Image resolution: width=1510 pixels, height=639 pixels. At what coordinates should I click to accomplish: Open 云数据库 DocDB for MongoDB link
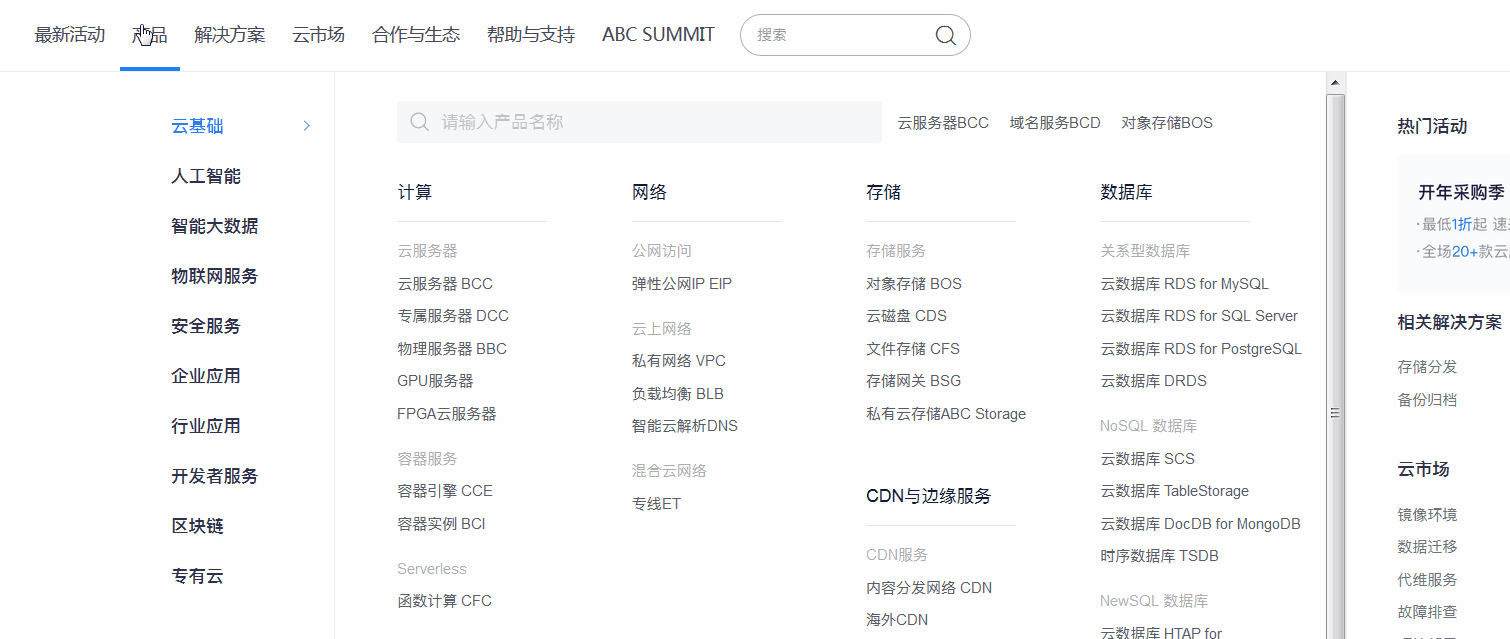click(1200, 524)
